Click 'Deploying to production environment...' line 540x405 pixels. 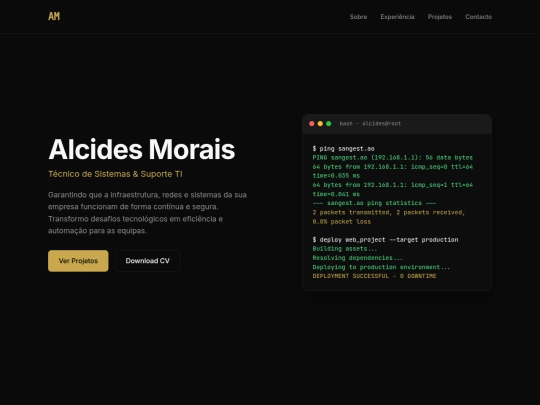pyautogui.click(x=381, y=267)
